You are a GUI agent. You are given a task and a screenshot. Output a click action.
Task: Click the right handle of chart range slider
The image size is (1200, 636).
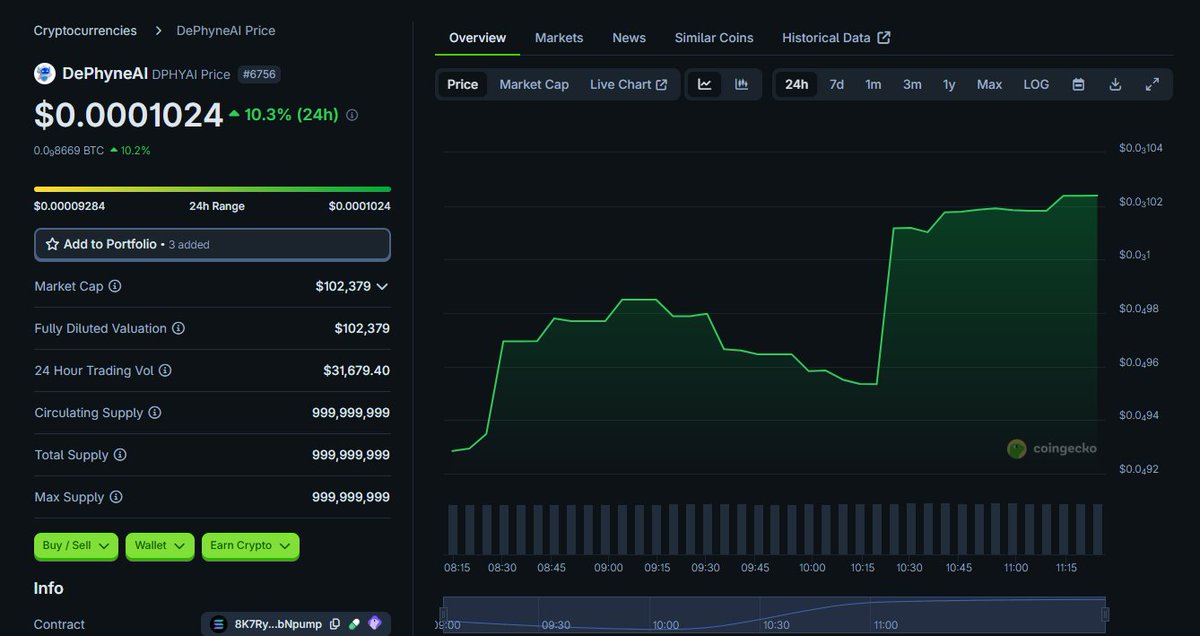point(1105,613)
